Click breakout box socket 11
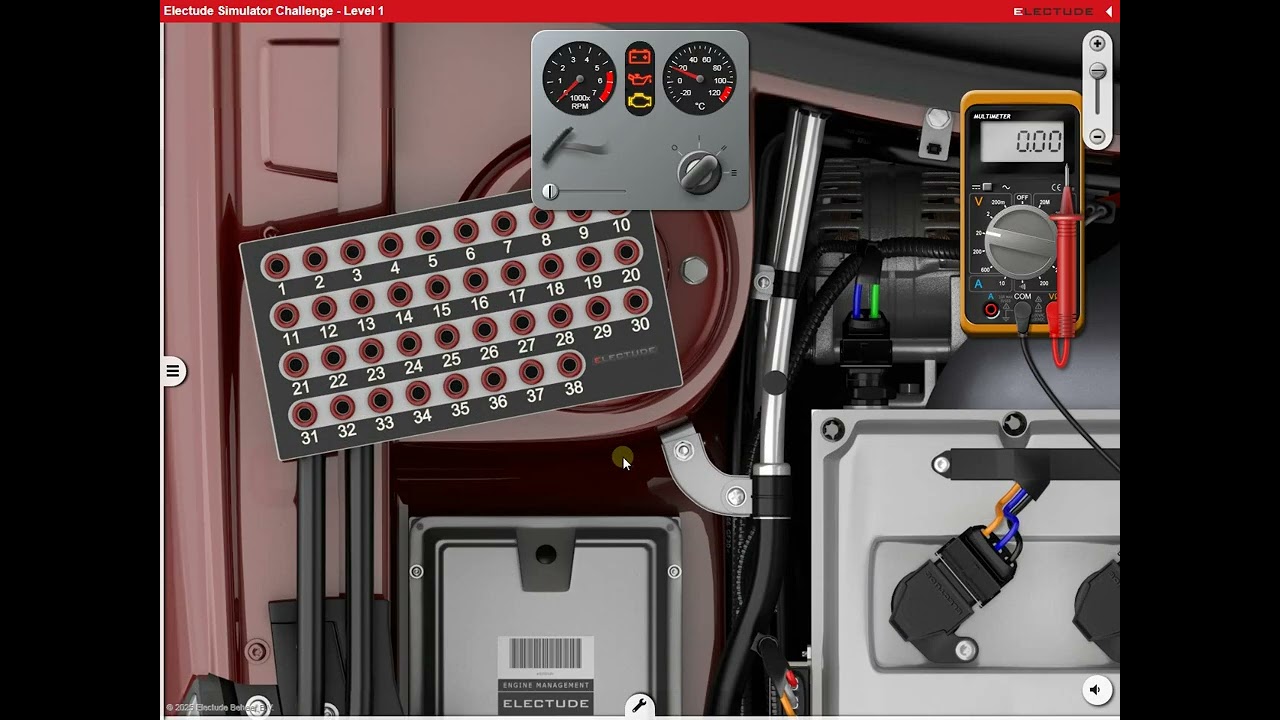The height and width of the screenshot is (720, 1280). 285,315
